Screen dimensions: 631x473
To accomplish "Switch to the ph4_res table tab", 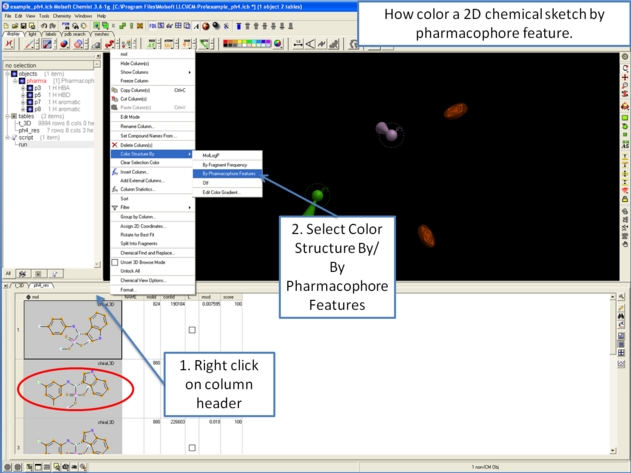I will pyautogui.click(x=42, y=286).
